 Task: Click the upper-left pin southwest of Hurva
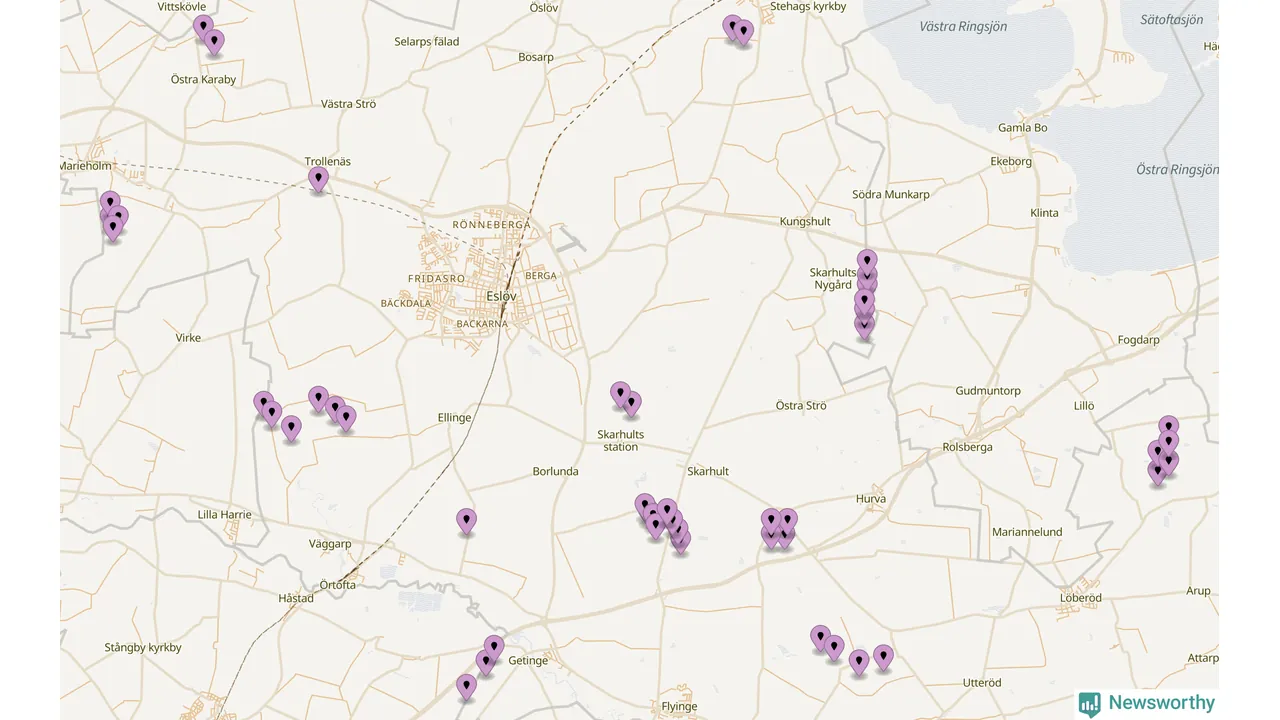pos(770,521)
